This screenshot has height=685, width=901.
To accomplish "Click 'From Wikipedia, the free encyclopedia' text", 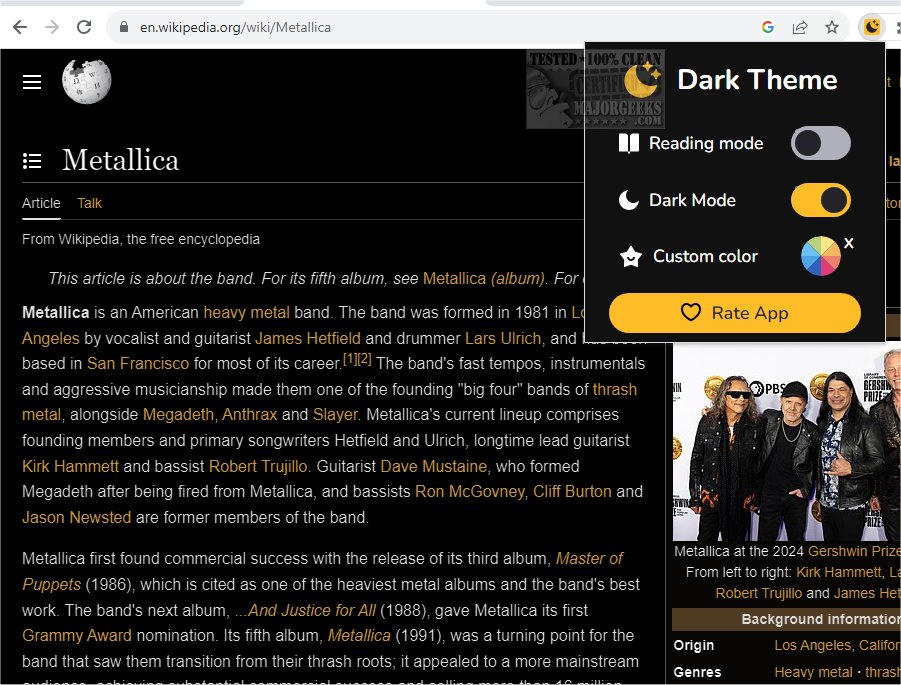I will pos(141,239).
